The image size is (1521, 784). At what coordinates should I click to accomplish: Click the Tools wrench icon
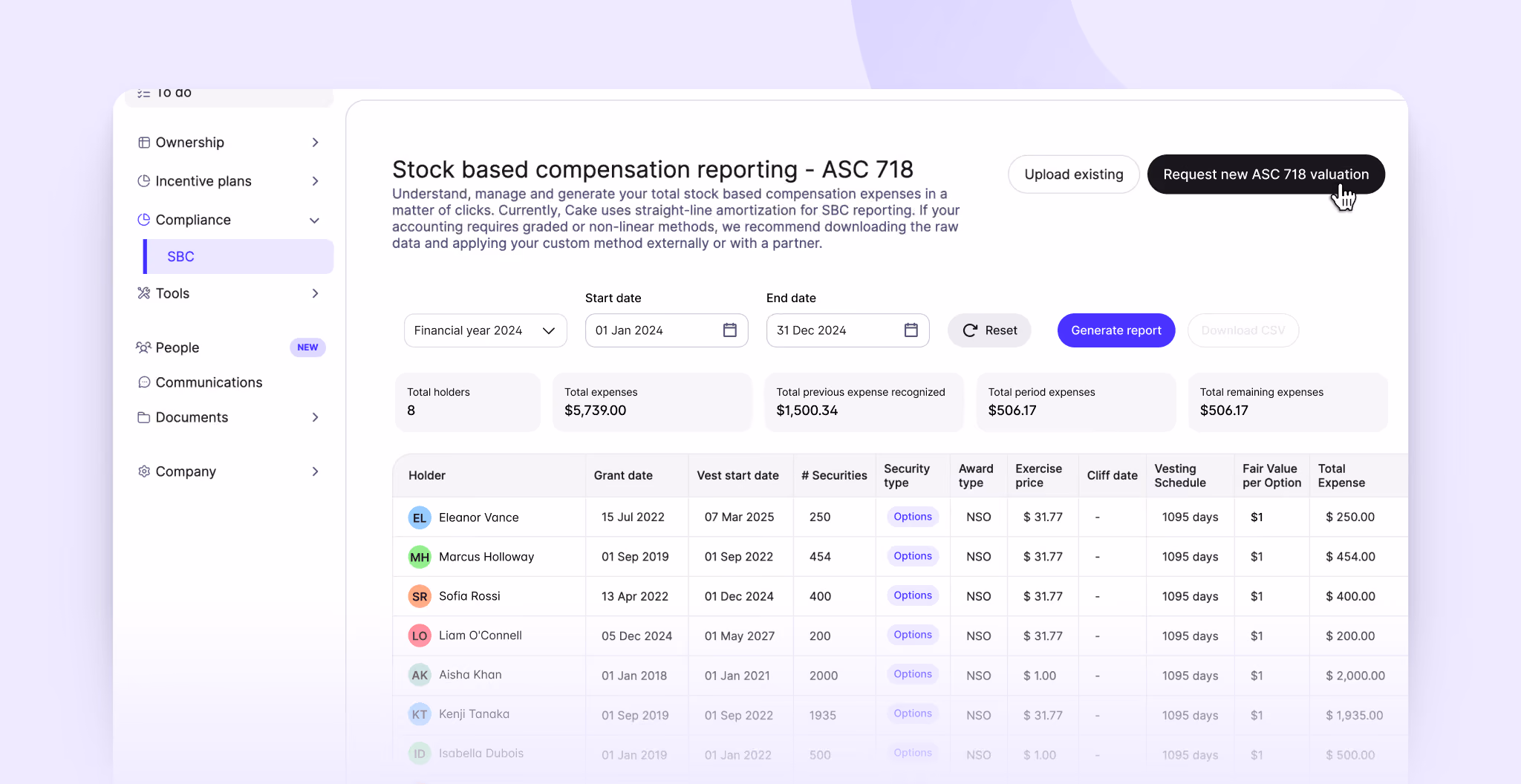[x=144, y=293]
